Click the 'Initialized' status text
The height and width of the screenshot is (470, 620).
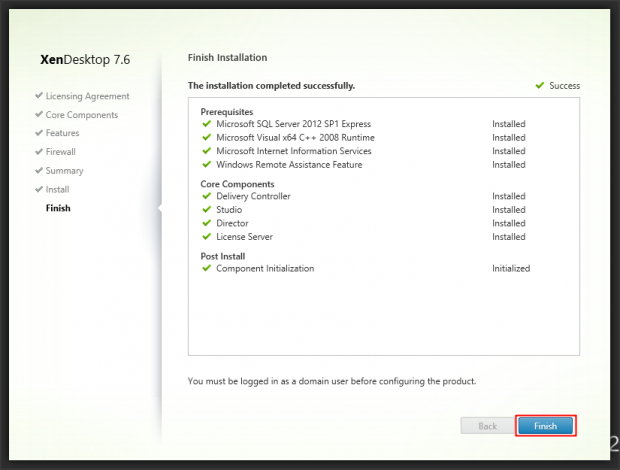[511, 268]
